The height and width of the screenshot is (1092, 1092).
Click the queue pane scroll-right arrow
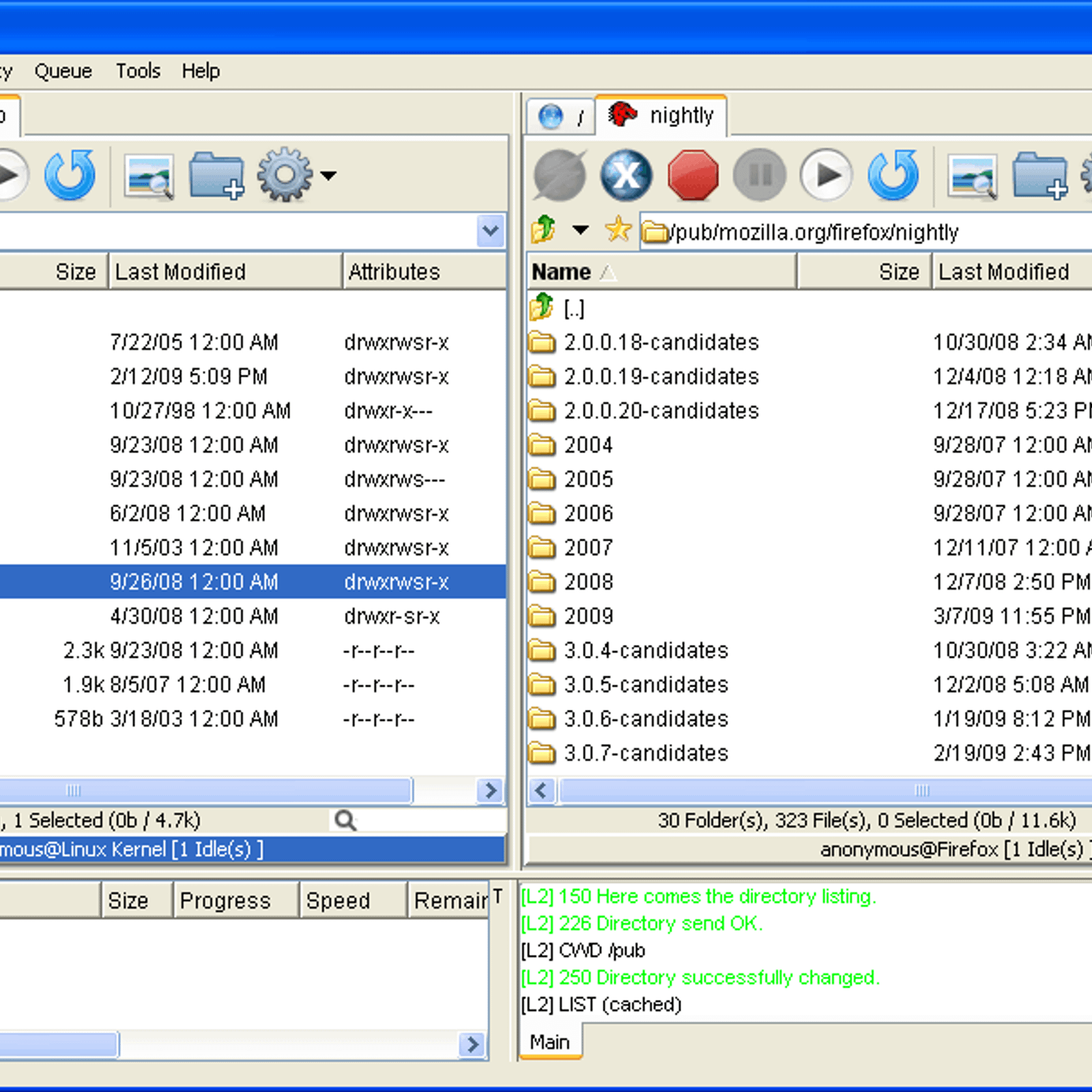tap(472, 1044)
